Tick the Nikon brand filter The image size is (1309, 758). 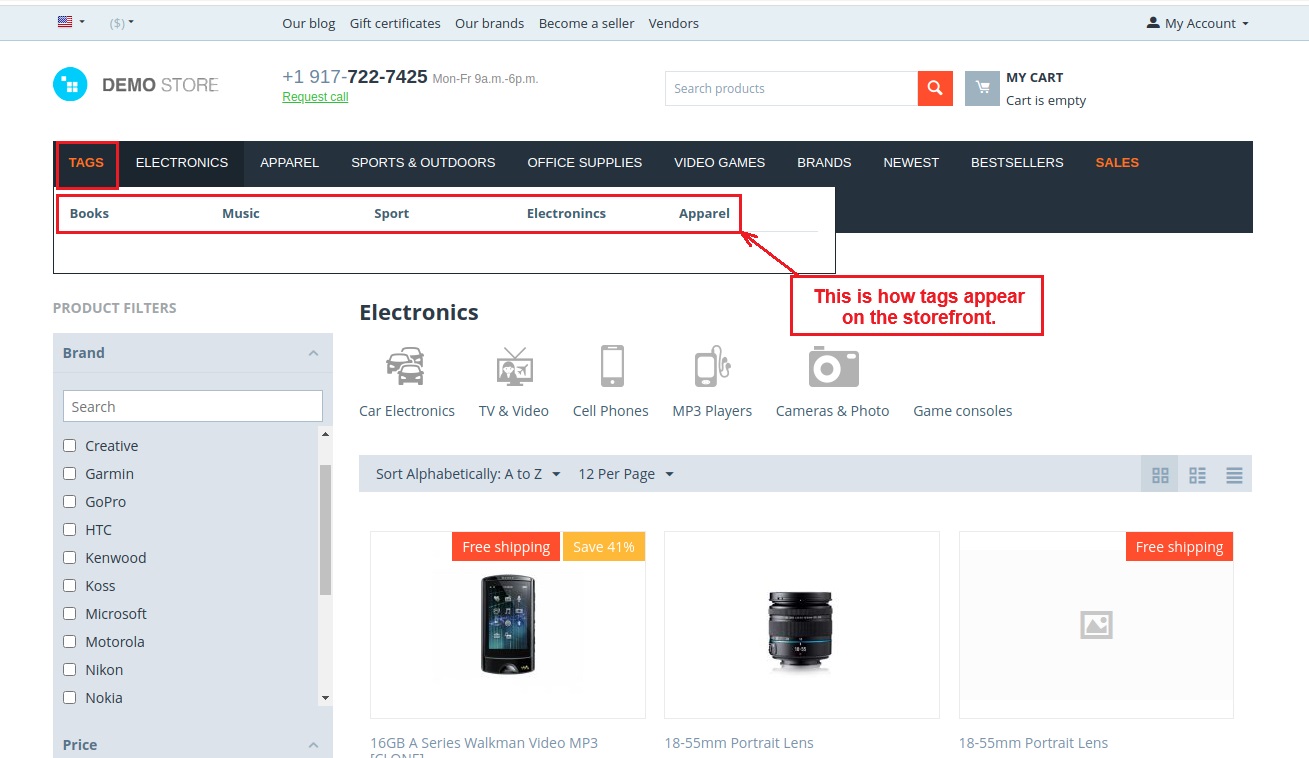click(70, 670)
